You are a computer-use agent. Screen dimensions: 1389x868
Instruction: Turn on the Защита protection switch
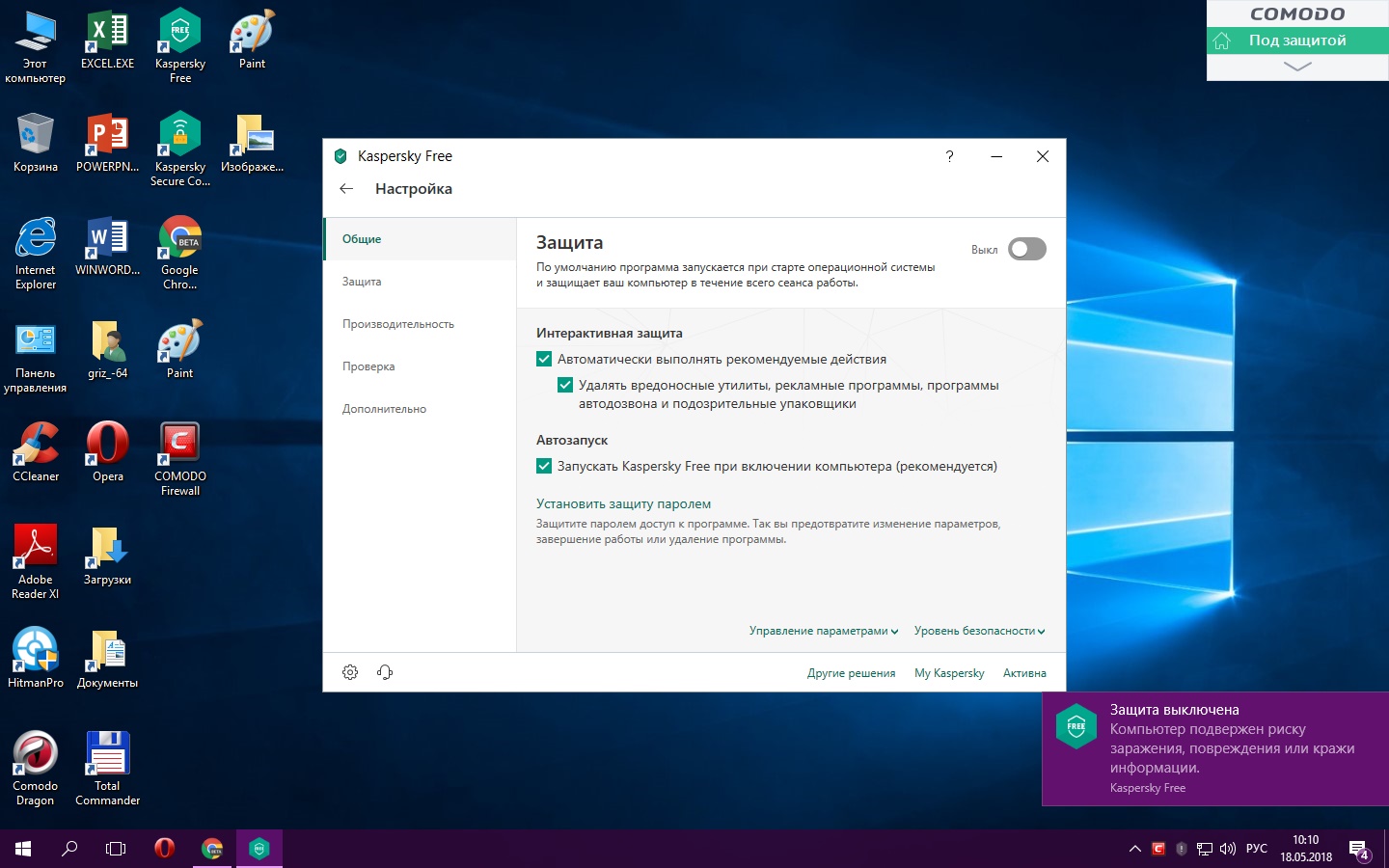pos(1026,249)
